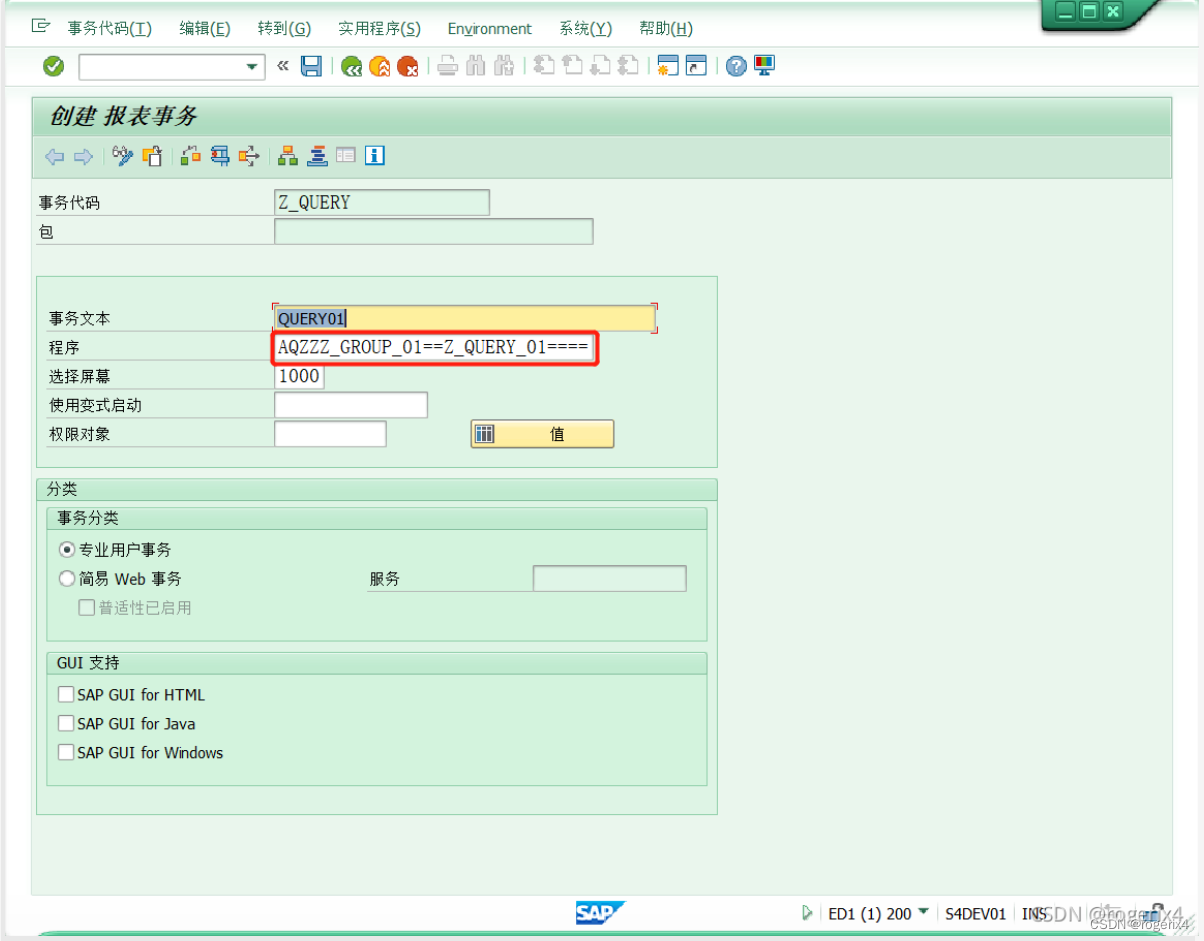
Task: Open Help using the question mark icon
Action: (x=737, y=66)
